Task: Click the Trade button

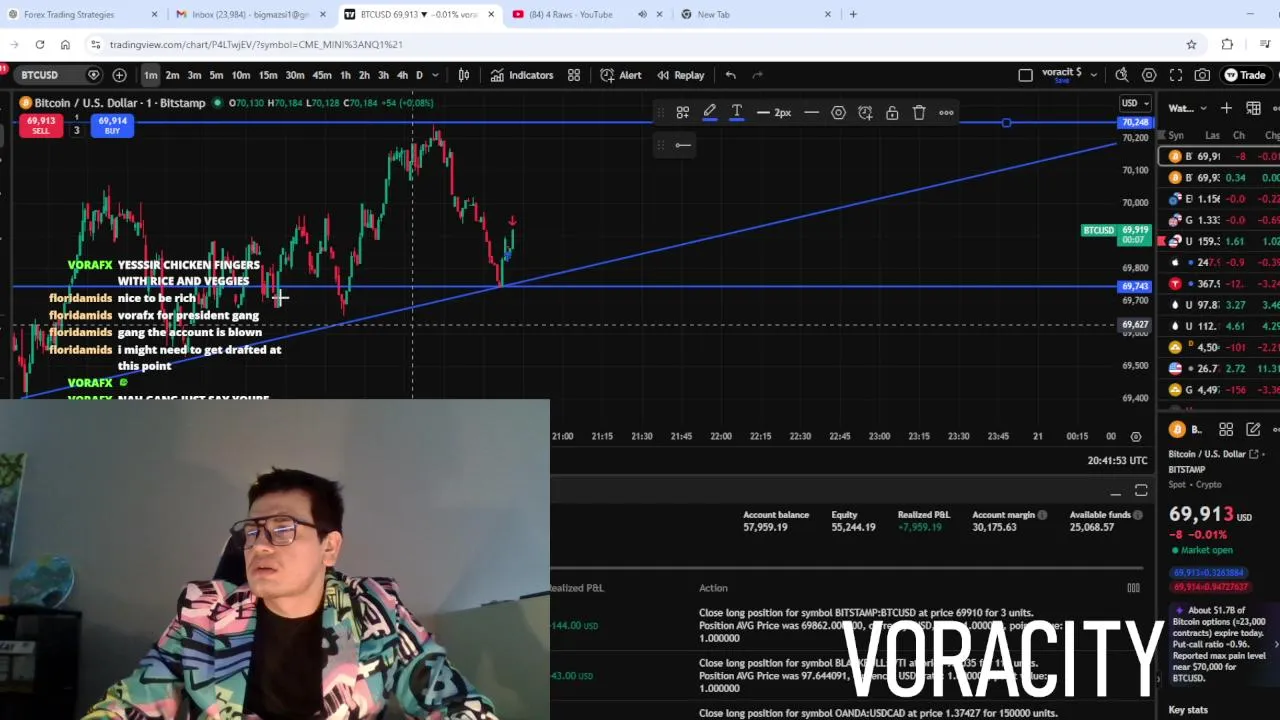Action: [x=1245, y=75]
